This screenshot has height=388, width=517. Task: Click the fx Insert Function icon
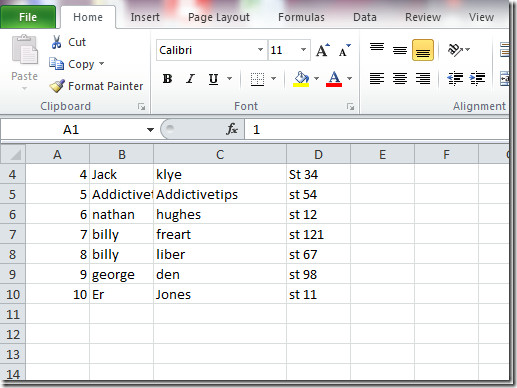pyautogui.click(x=232, y=129)
